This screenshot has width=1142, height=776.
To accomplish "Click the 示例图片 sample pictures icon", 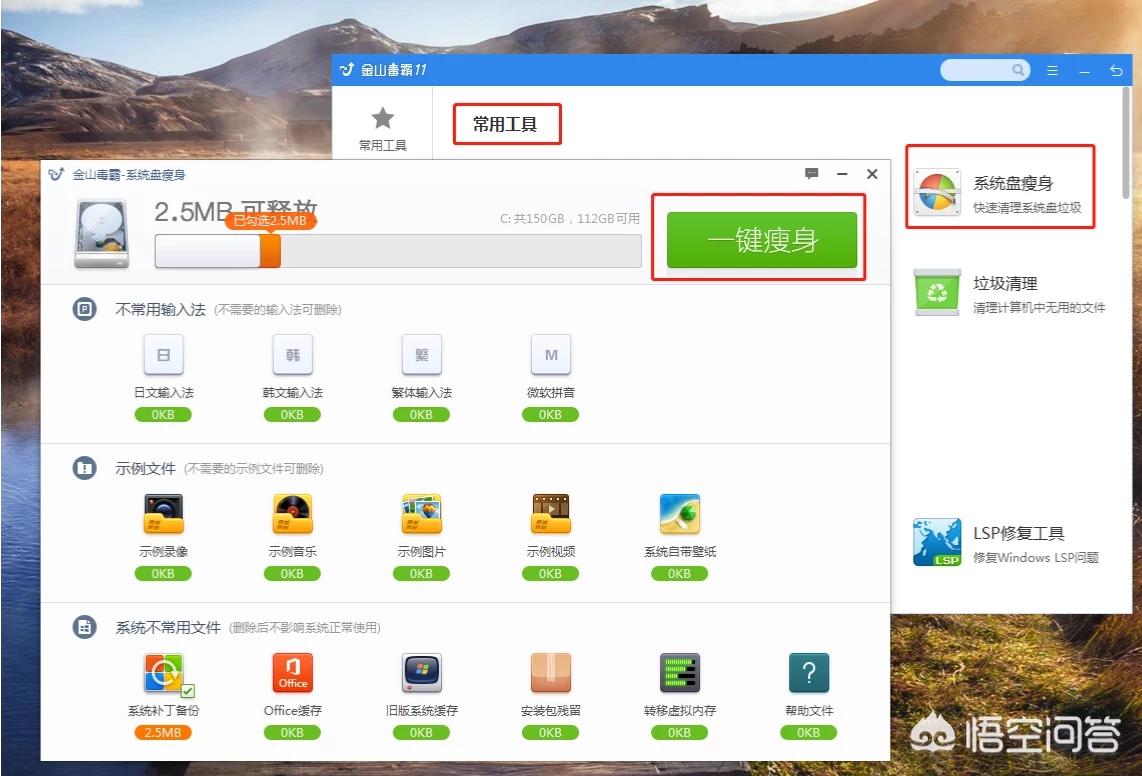I will [421, 514].
